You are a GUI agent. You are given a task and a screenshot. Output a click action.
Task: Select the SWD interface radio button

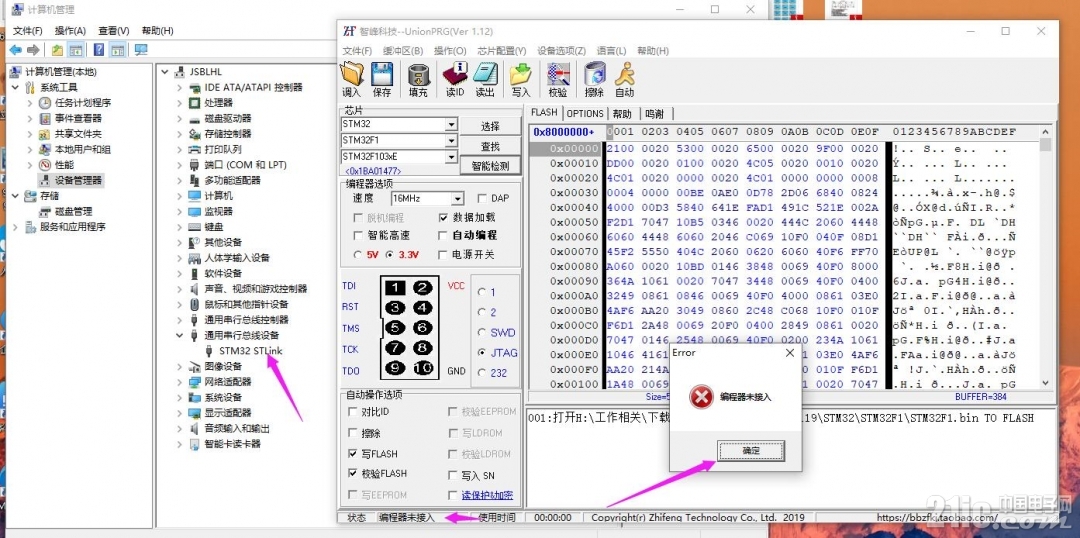[x=481, y=332]
